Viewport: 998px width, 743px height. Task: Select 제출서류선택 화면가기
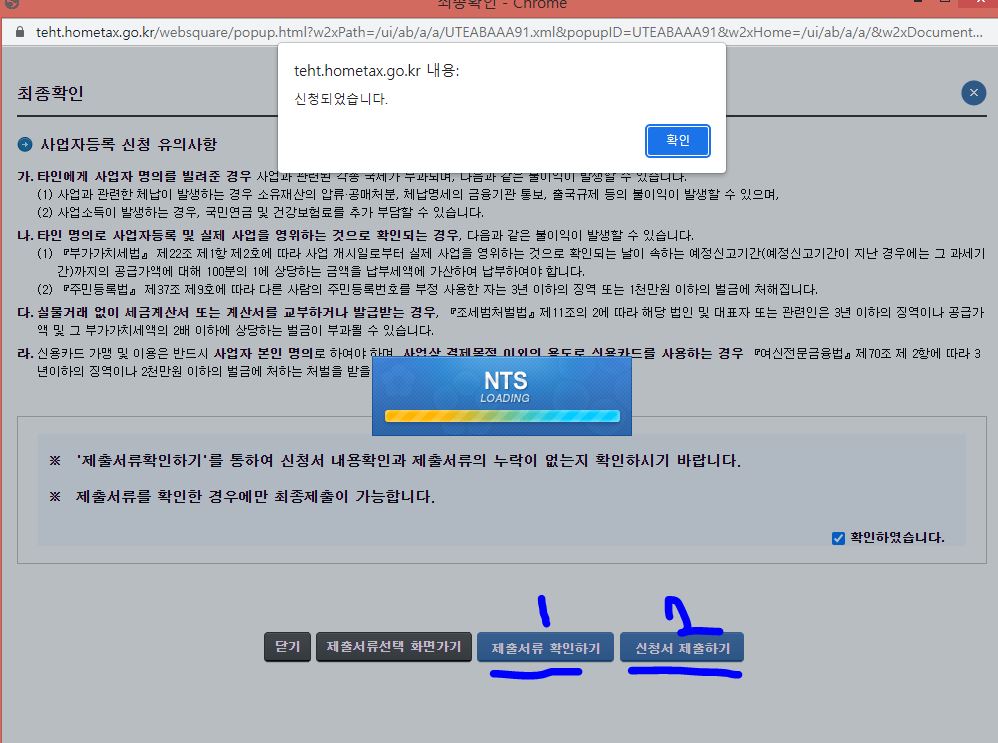coord(394,646)
